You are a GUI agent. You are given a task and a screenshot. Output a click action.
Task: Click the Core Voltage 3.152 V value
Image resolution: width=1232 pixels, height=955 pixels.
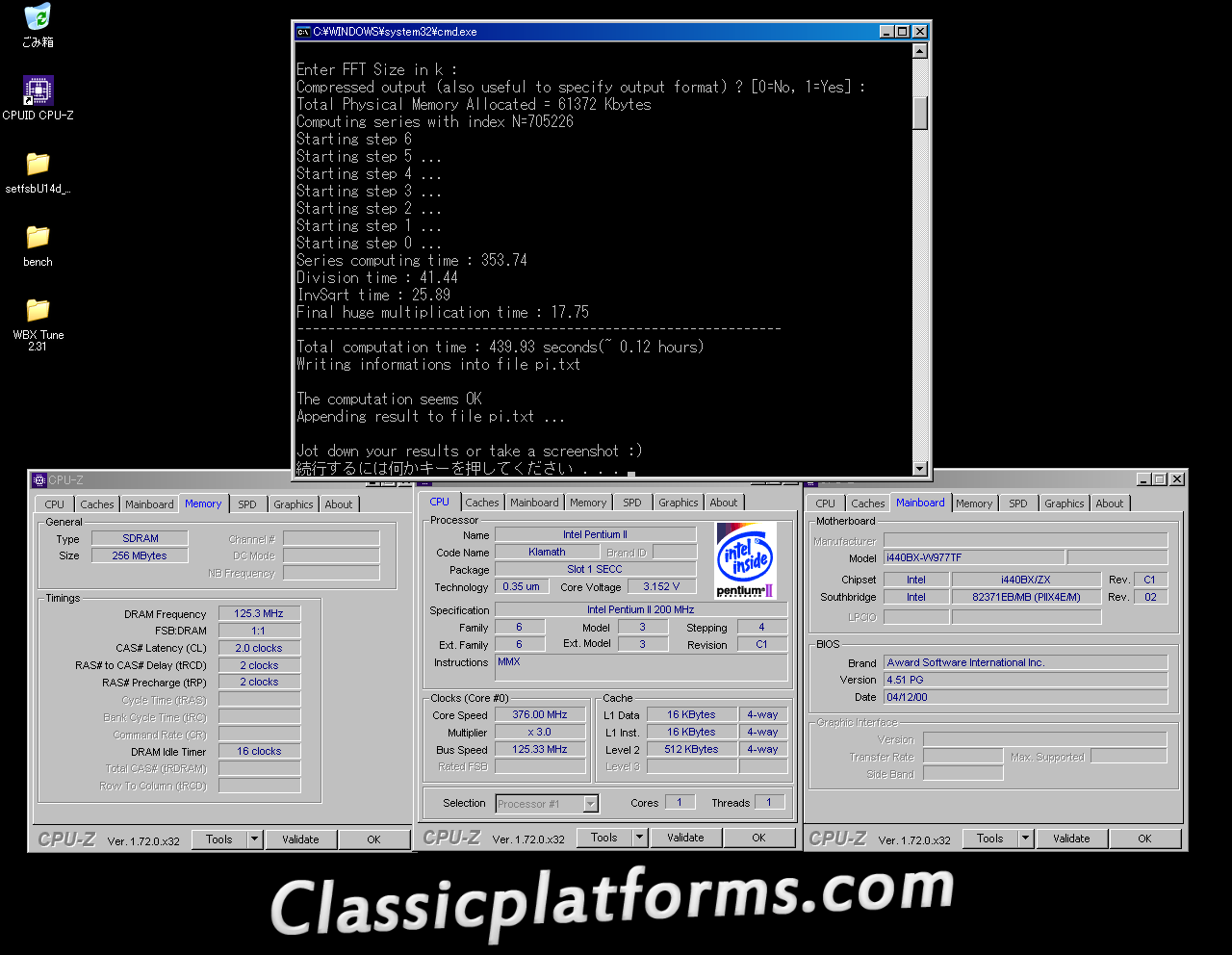(x=661, y=586)
